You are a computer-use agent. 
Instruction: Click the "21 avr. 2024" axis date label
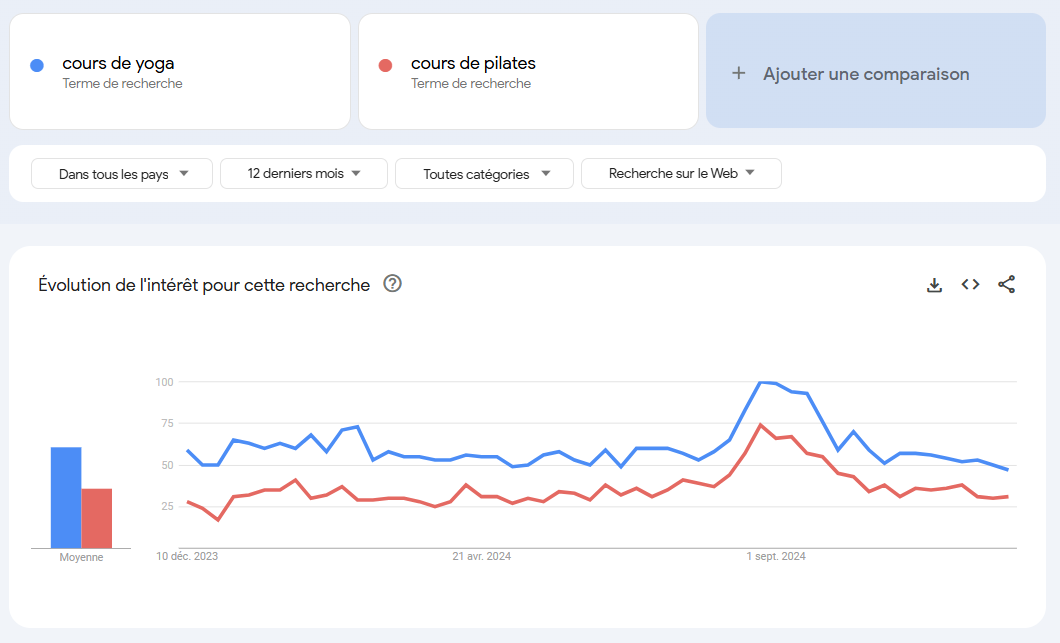click(481, 556)
